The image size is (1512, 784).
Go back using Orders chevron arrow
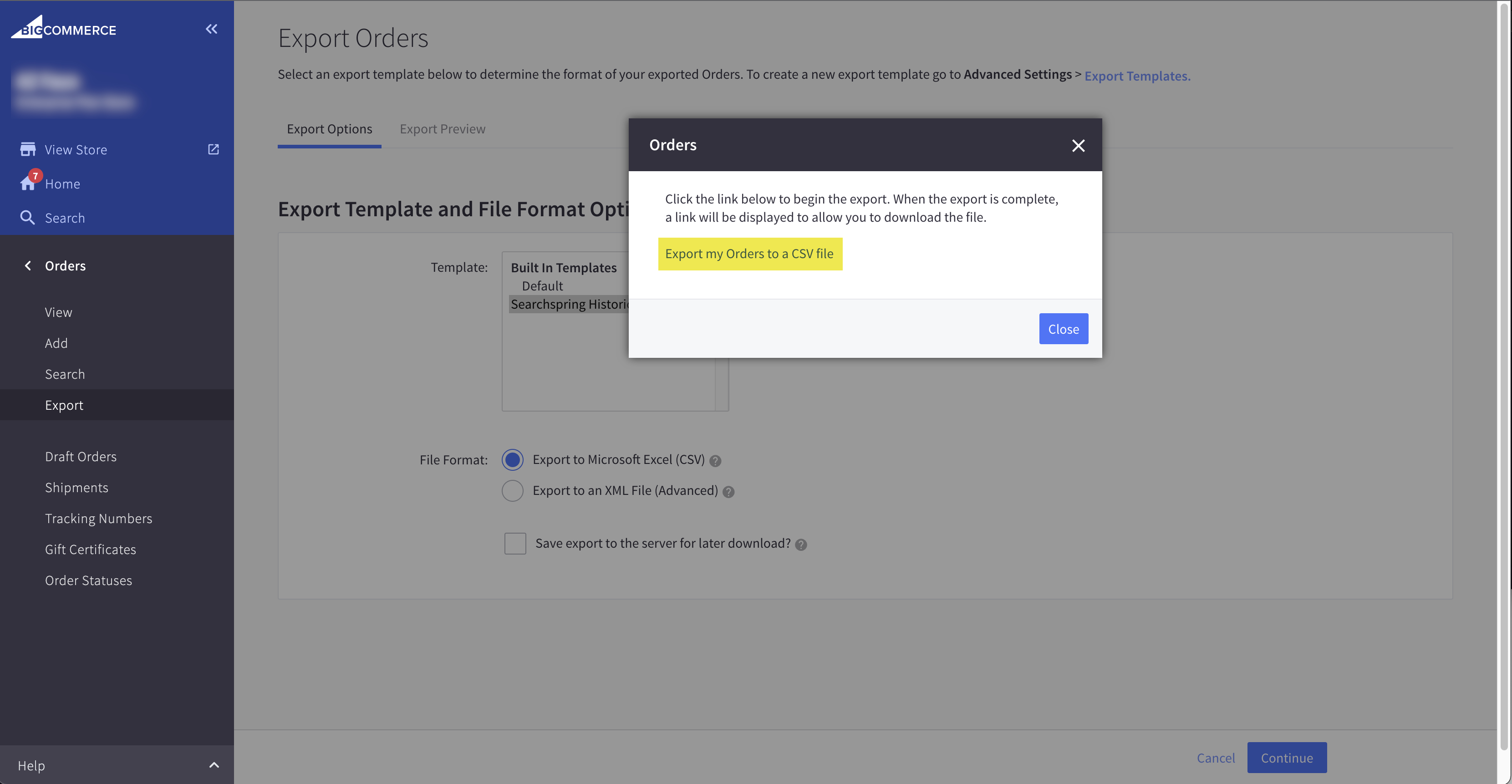click(28, 266)
